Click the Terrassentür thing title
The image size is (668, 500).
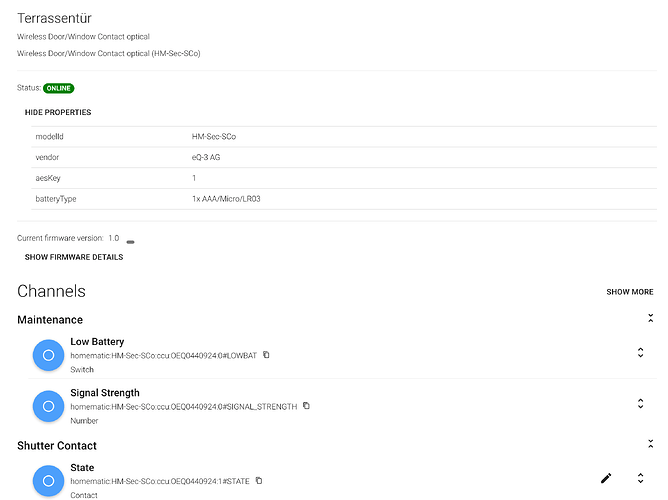56,17
